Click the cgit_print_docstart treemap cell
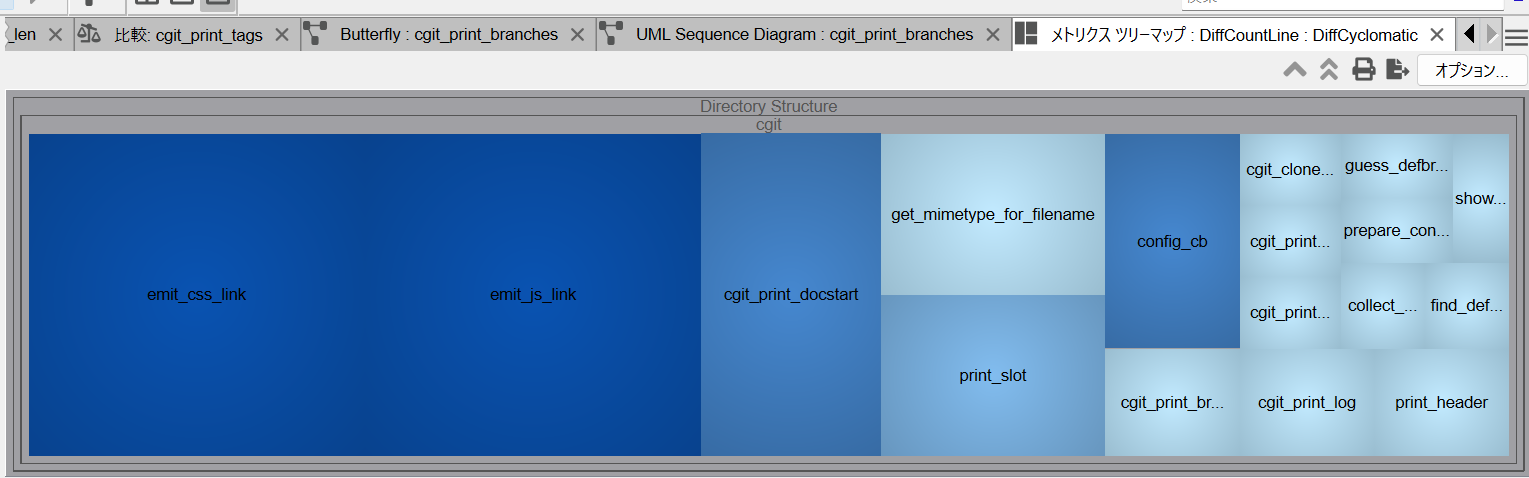1529x478 pixels. pyautogui.click(x=790, y=295)
